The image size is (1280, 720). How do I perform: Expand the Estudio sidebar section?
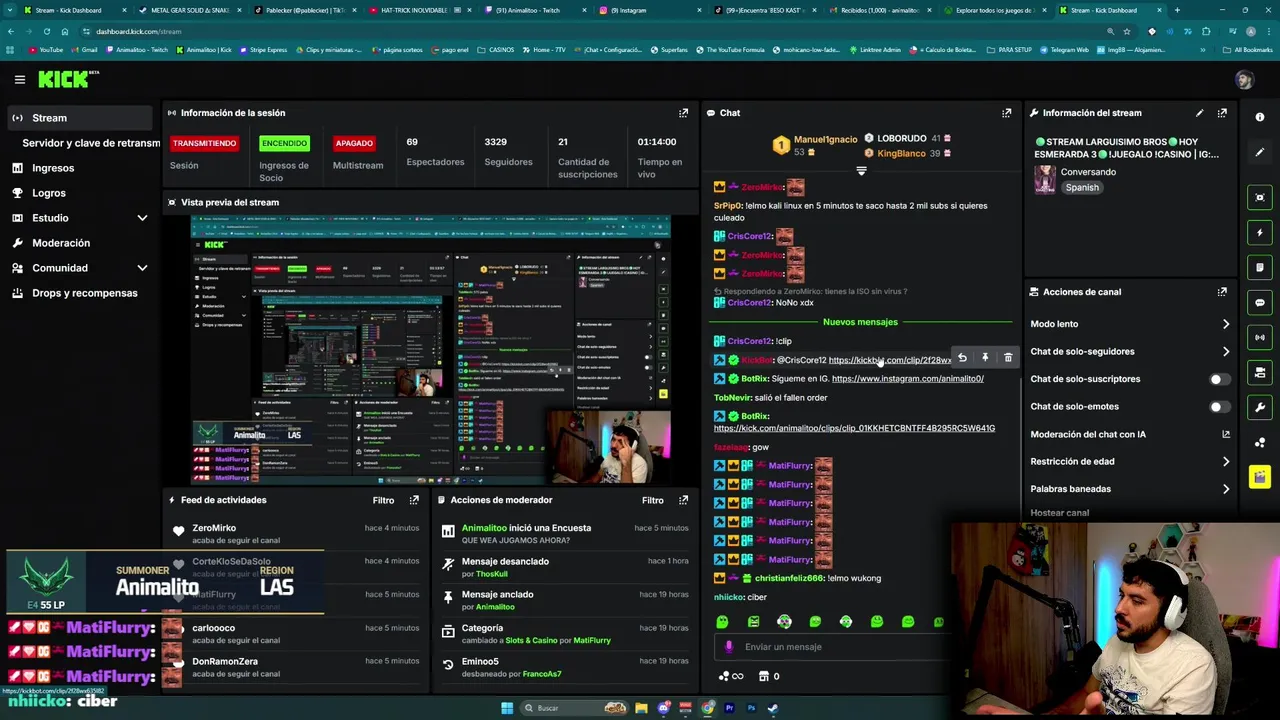pos(142,218)
